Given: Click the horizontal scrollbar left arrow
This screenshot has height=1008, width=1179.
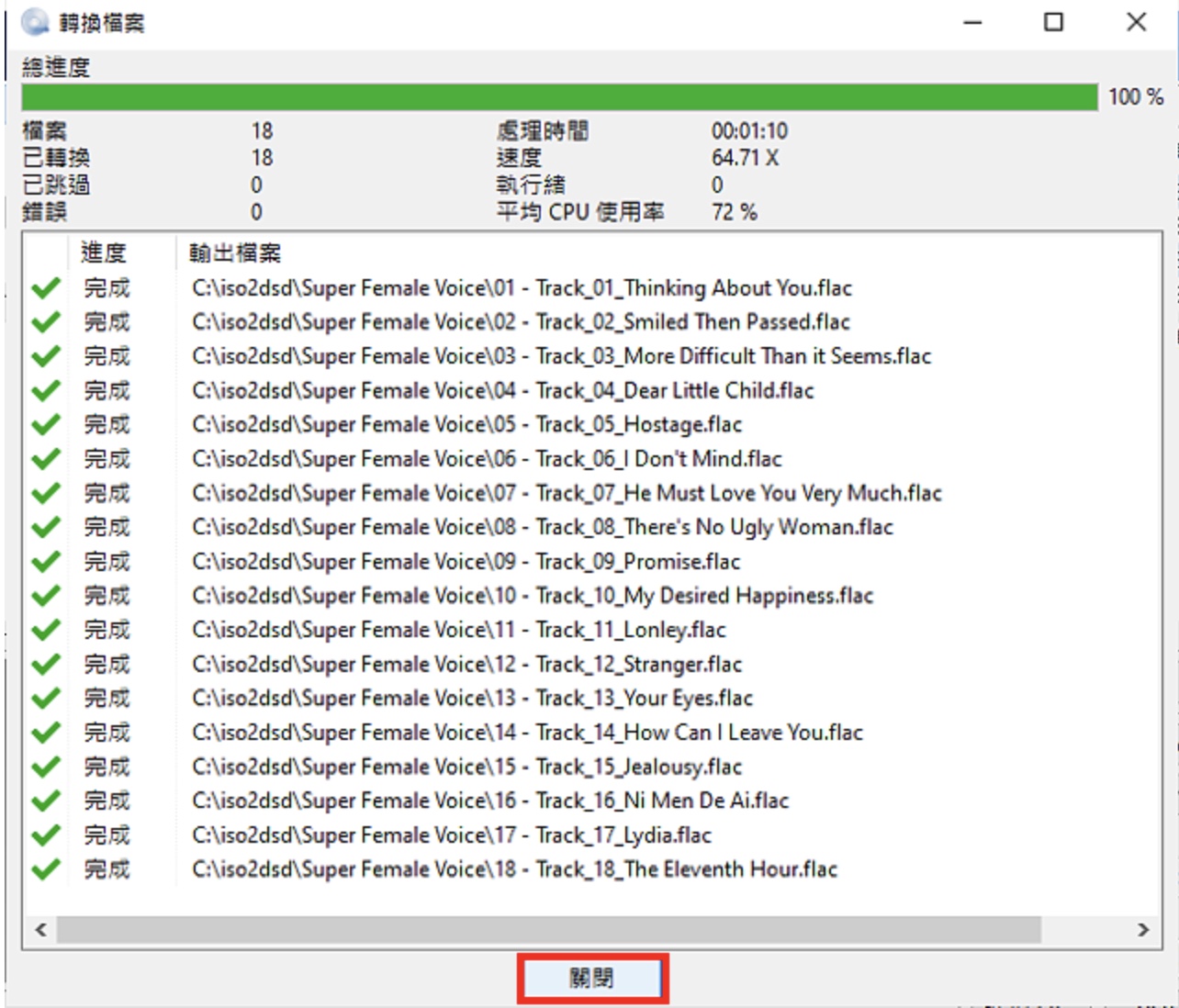Looking at the screenshot, I should [x=40, y=930].
